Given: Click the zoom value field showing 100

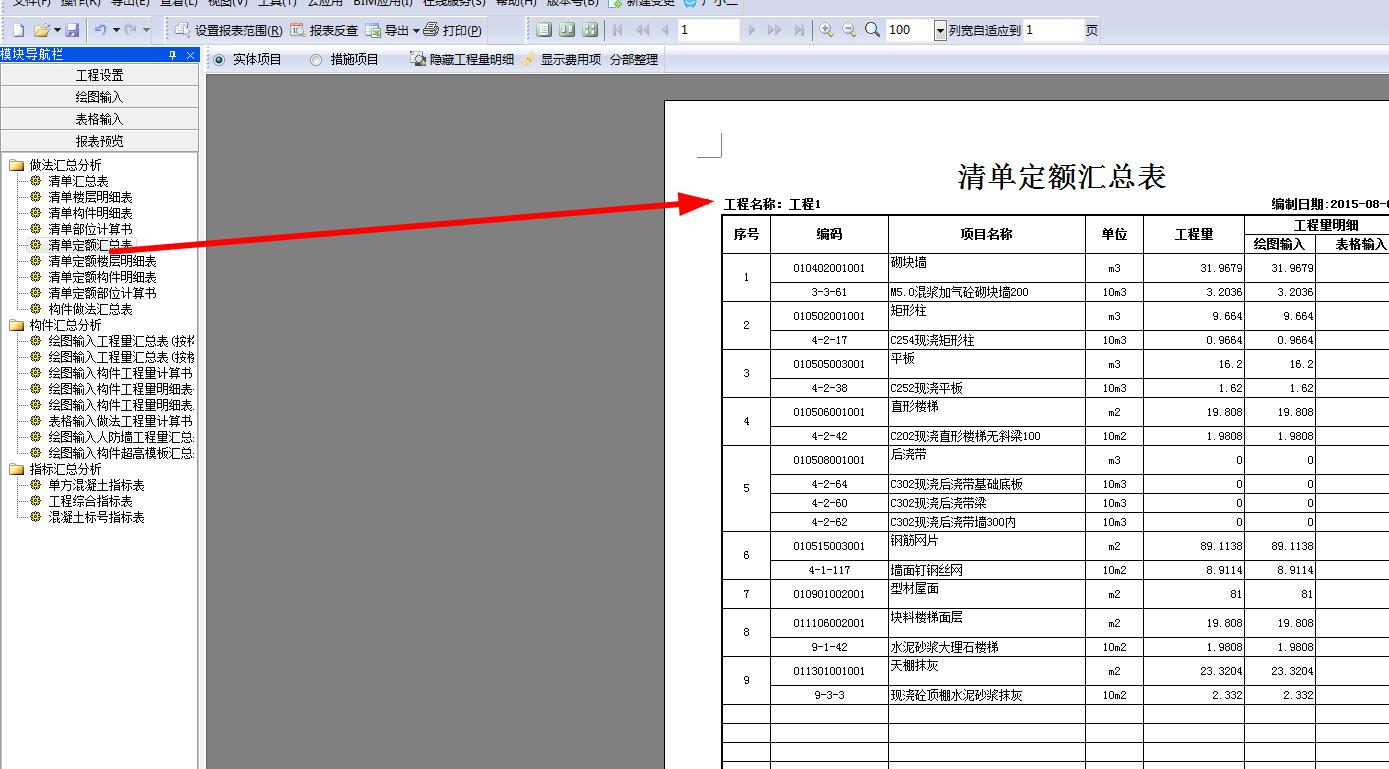Looking at the screenshot, I should (x=910, y=30).
